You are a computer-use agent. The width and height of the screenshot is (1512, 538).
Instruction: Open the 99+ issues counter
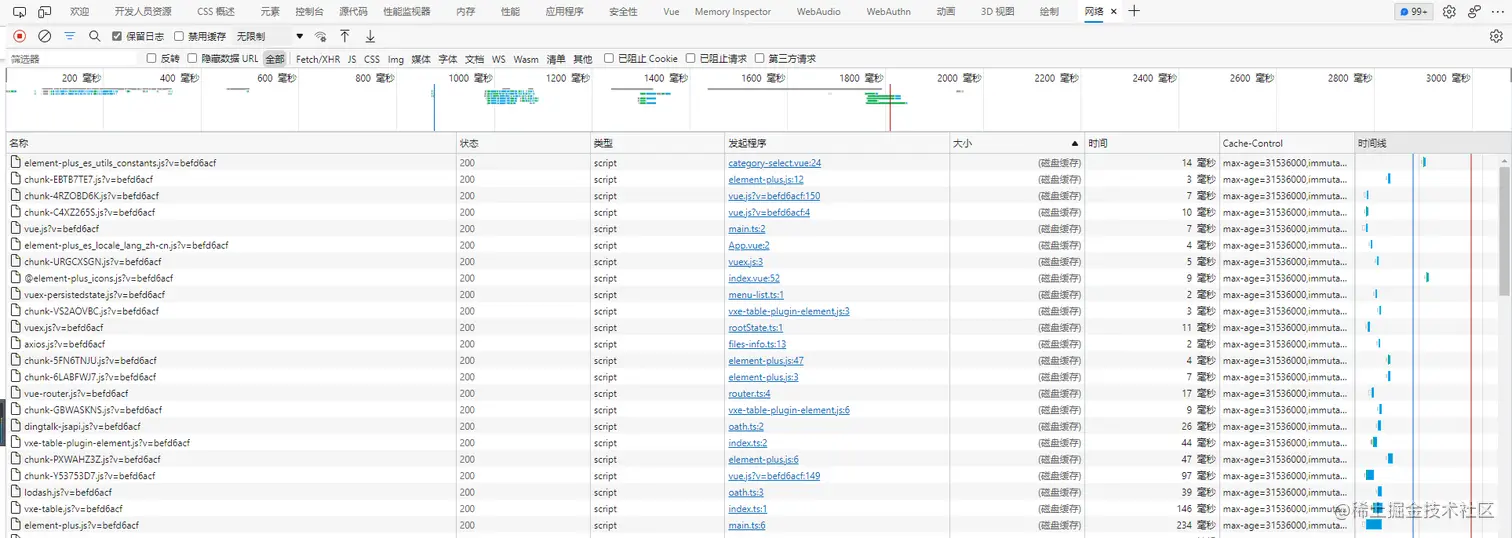[x=1412, y=12]
